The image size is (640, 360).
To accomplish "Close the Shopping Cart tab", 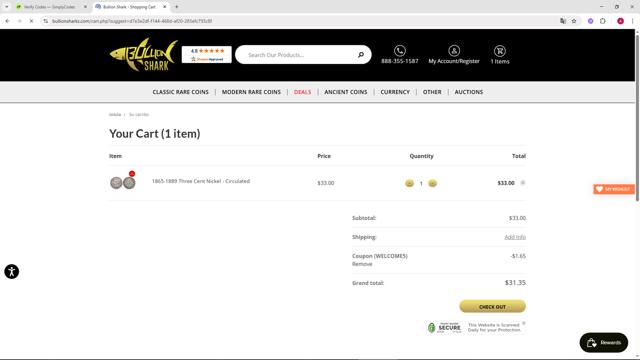I will [x=165, y=7].
